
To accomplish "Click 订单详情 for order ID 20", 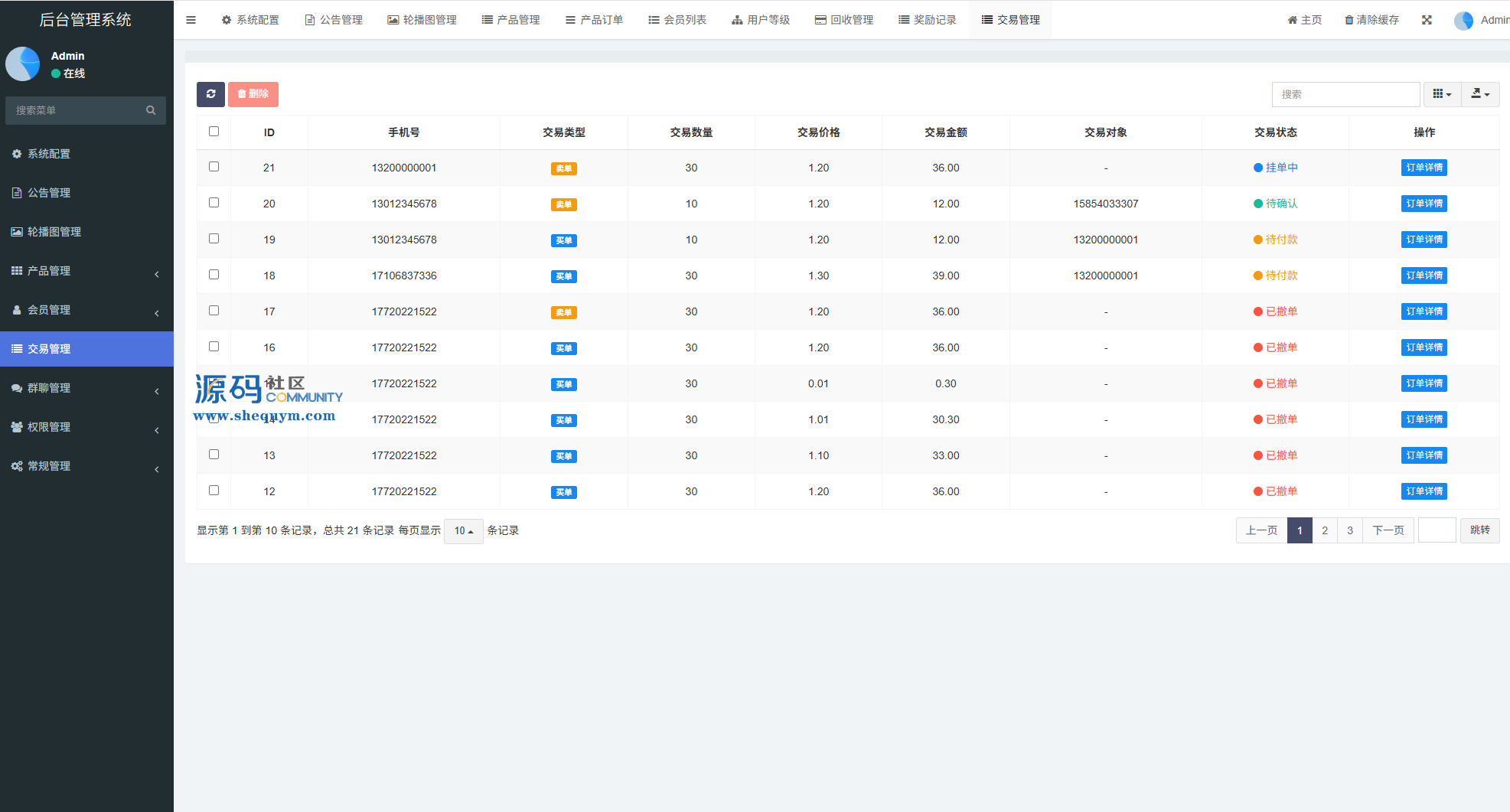I will point(1424,204).
